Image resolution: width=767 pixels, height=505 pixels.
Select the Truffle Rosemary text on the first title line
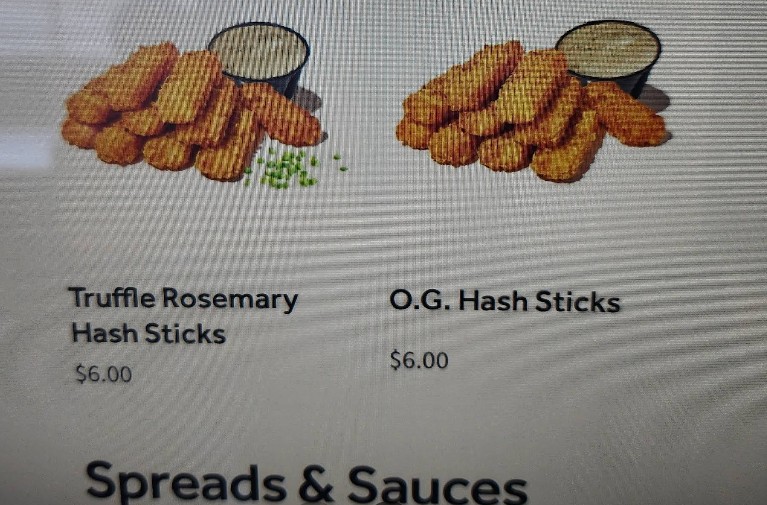(183, 298)
